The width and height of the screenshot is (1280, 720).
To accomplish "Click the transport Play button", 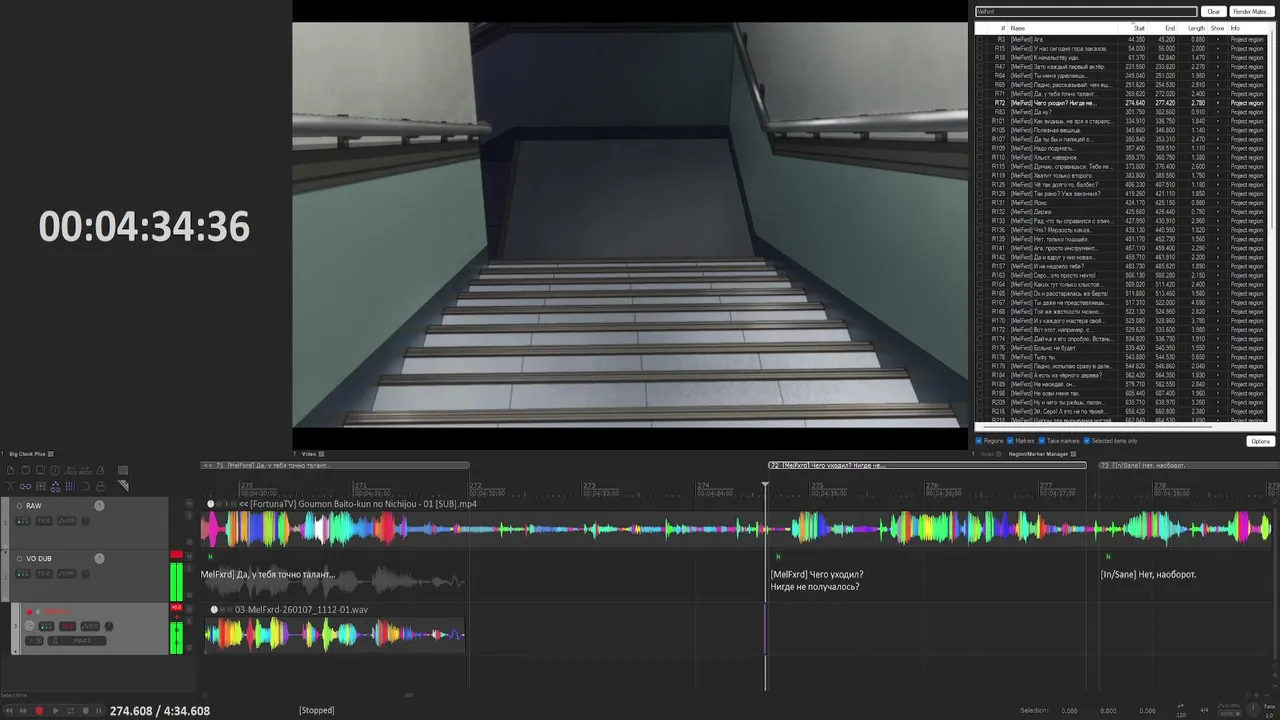I will click(56, 711).
